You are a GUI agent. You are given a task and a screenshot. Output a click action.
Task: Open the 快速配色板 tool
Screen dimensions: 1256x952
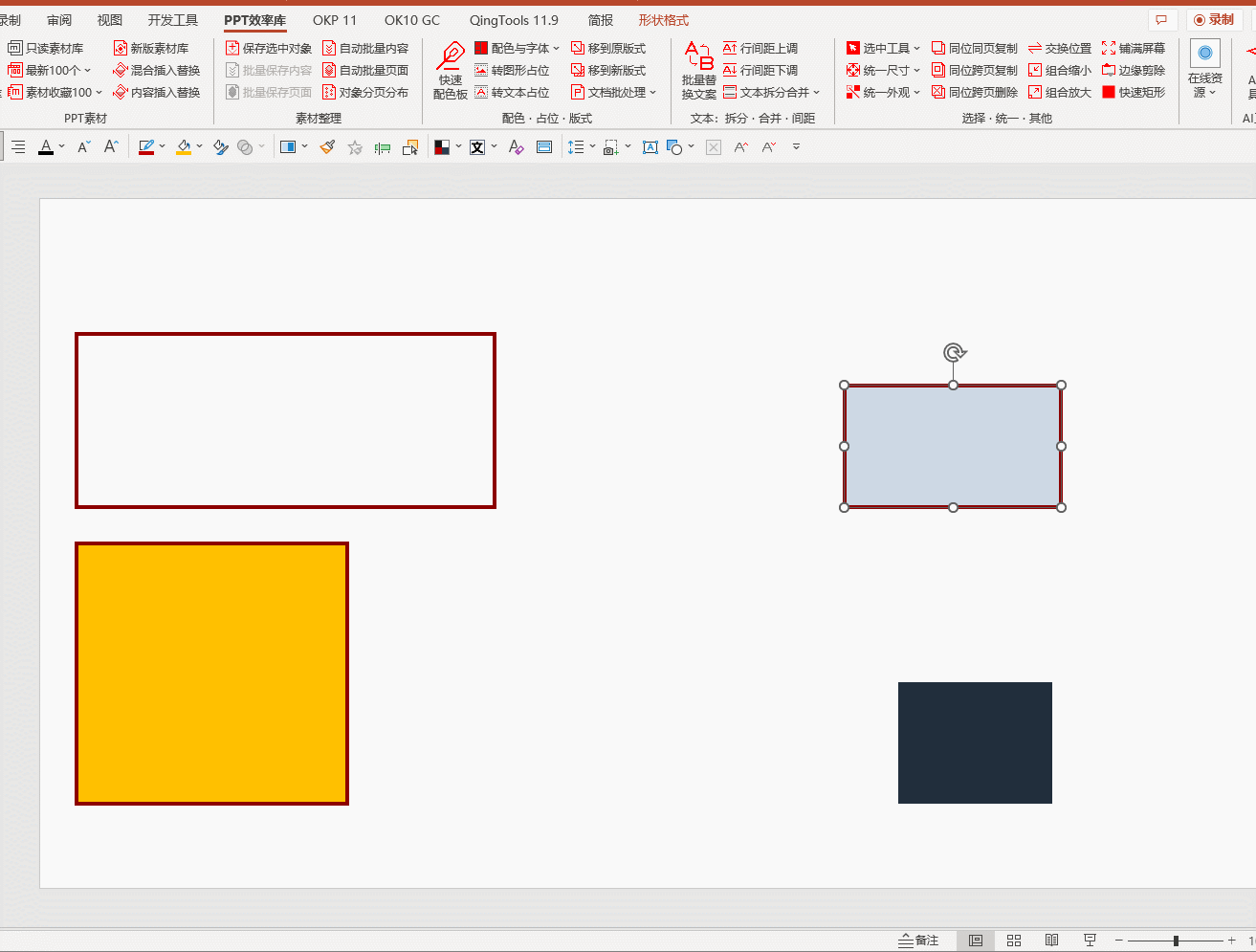click(451, 71)
